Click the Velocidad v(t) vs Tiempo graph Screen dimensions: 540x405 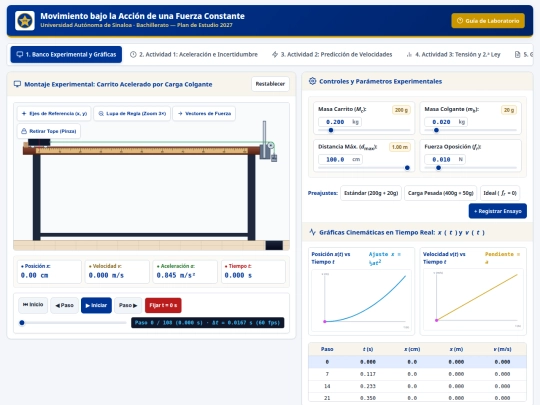tap(473, 300)
